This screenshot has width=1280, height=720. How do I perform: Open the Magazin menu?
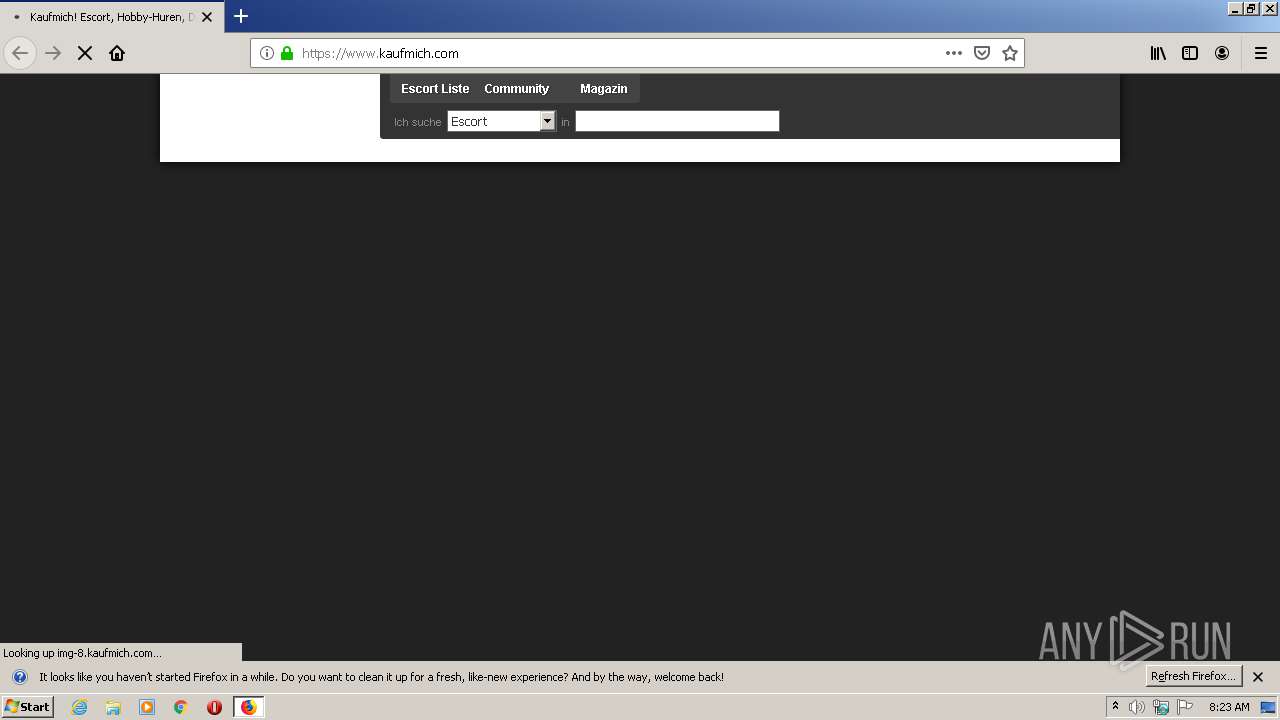(x=603, y=89)
